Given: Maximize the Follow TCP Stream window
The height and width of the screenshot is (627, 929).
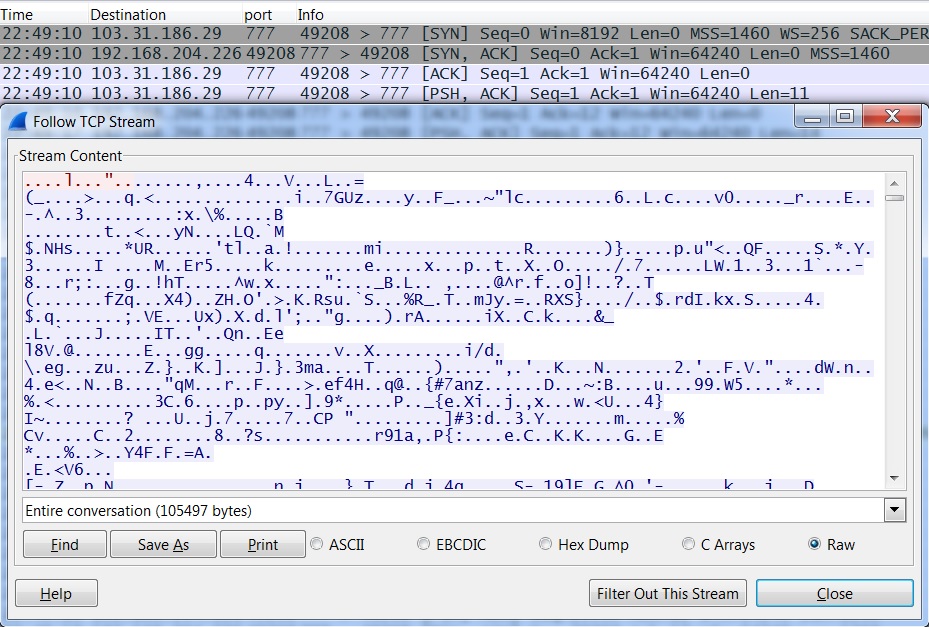Looking at the screenshot, I should click(x=845, y=117).
